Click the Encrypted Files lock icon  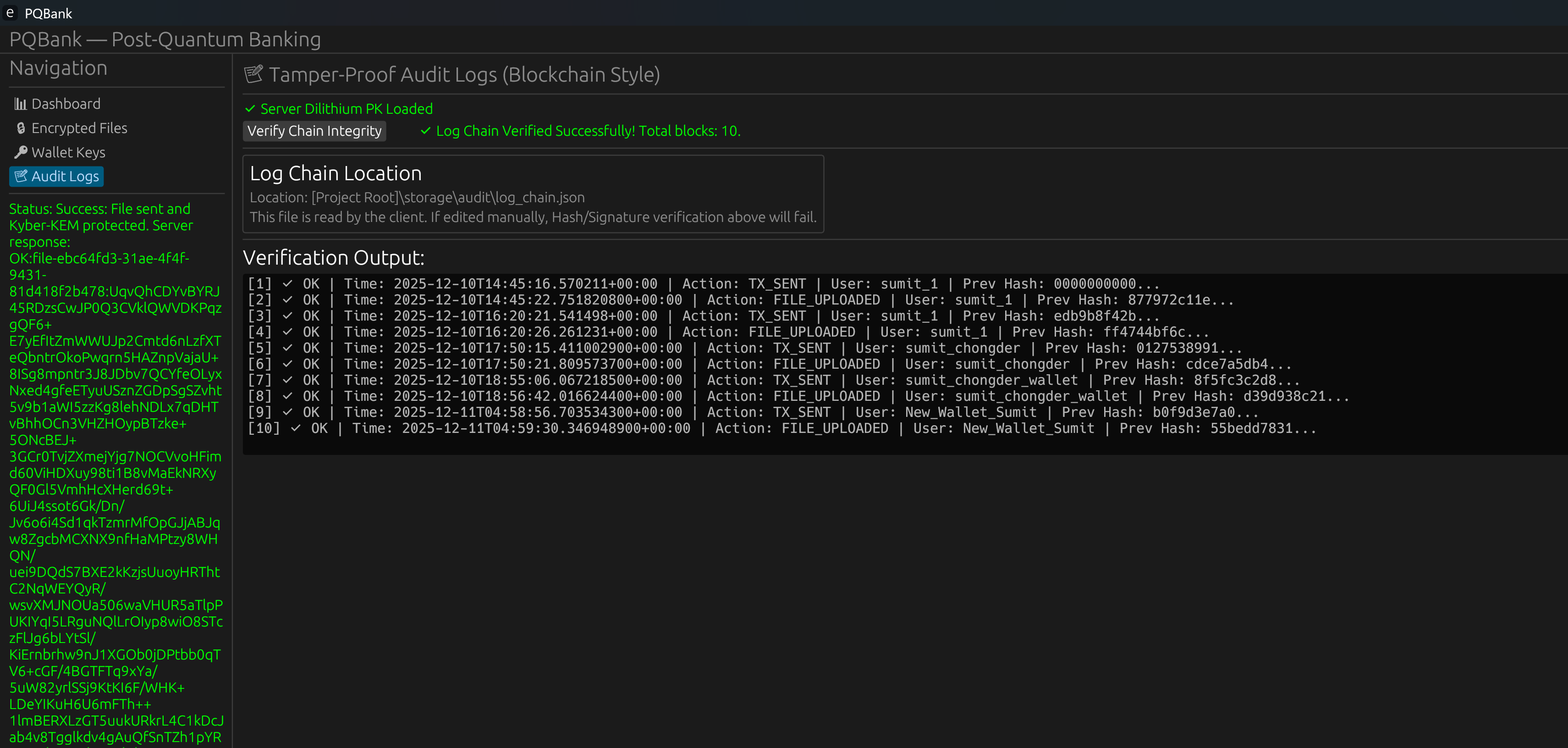click(x=21, y=128)
